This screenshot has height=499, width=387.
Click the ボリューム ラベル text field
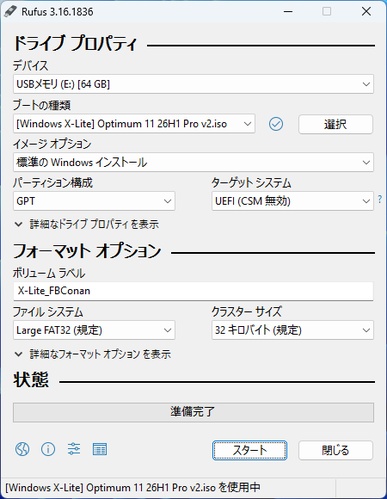(193, 291)
